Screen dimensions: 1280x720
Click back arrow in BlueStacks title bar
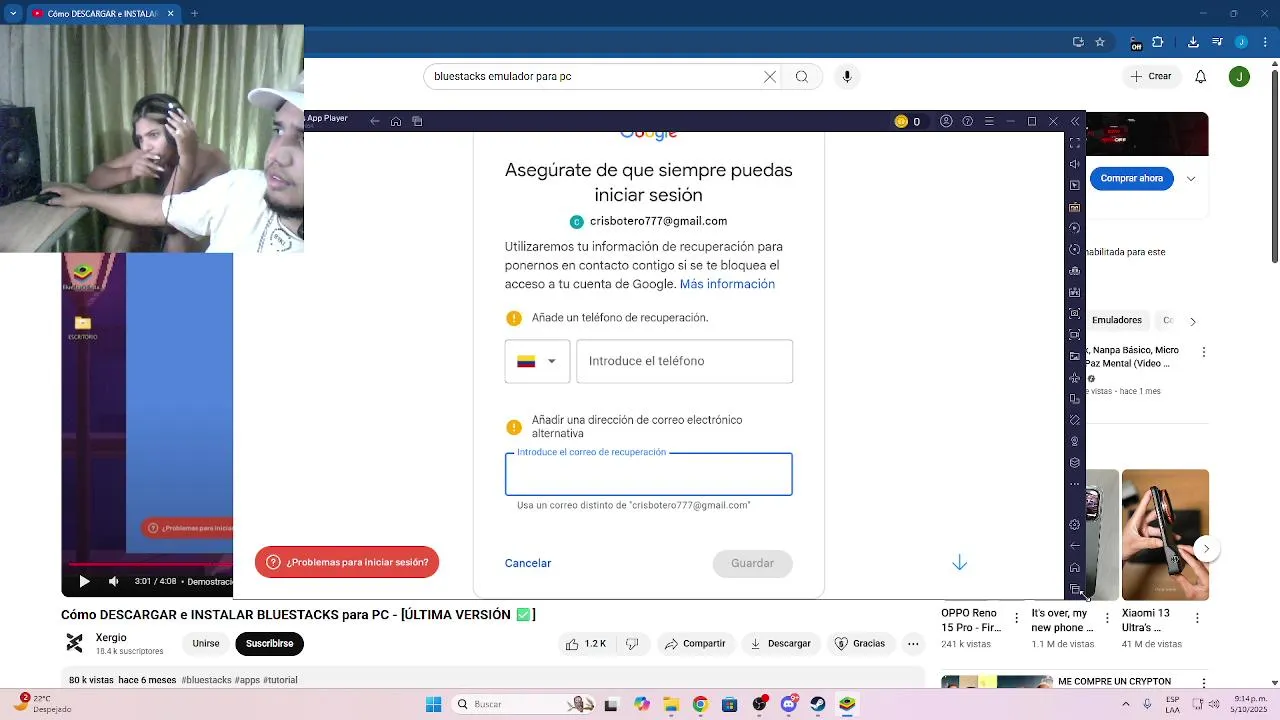coord(375,122)
